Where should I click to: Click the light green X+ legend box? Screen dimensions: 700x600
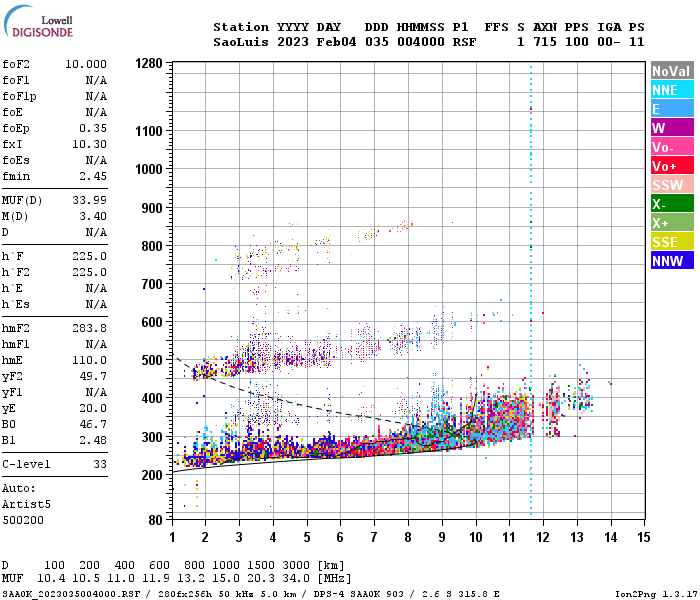pyautogui.click(x=672, y=223)
